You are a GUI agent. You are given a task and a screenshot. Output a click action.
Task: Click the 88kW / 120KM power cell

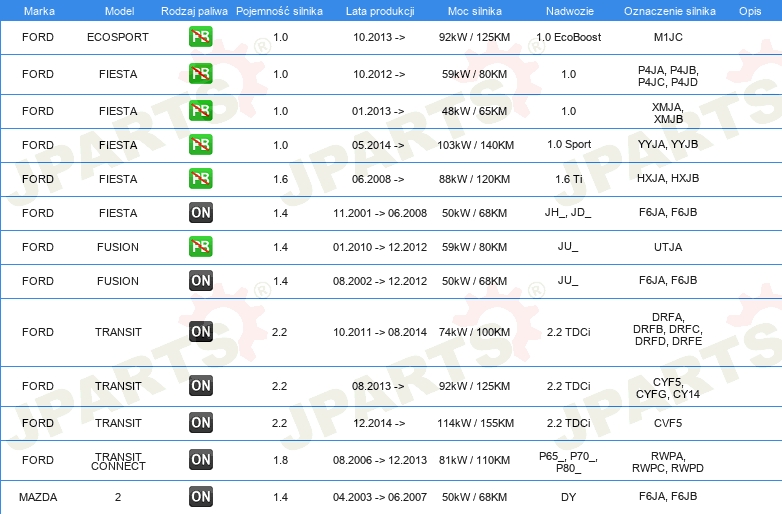474,179
